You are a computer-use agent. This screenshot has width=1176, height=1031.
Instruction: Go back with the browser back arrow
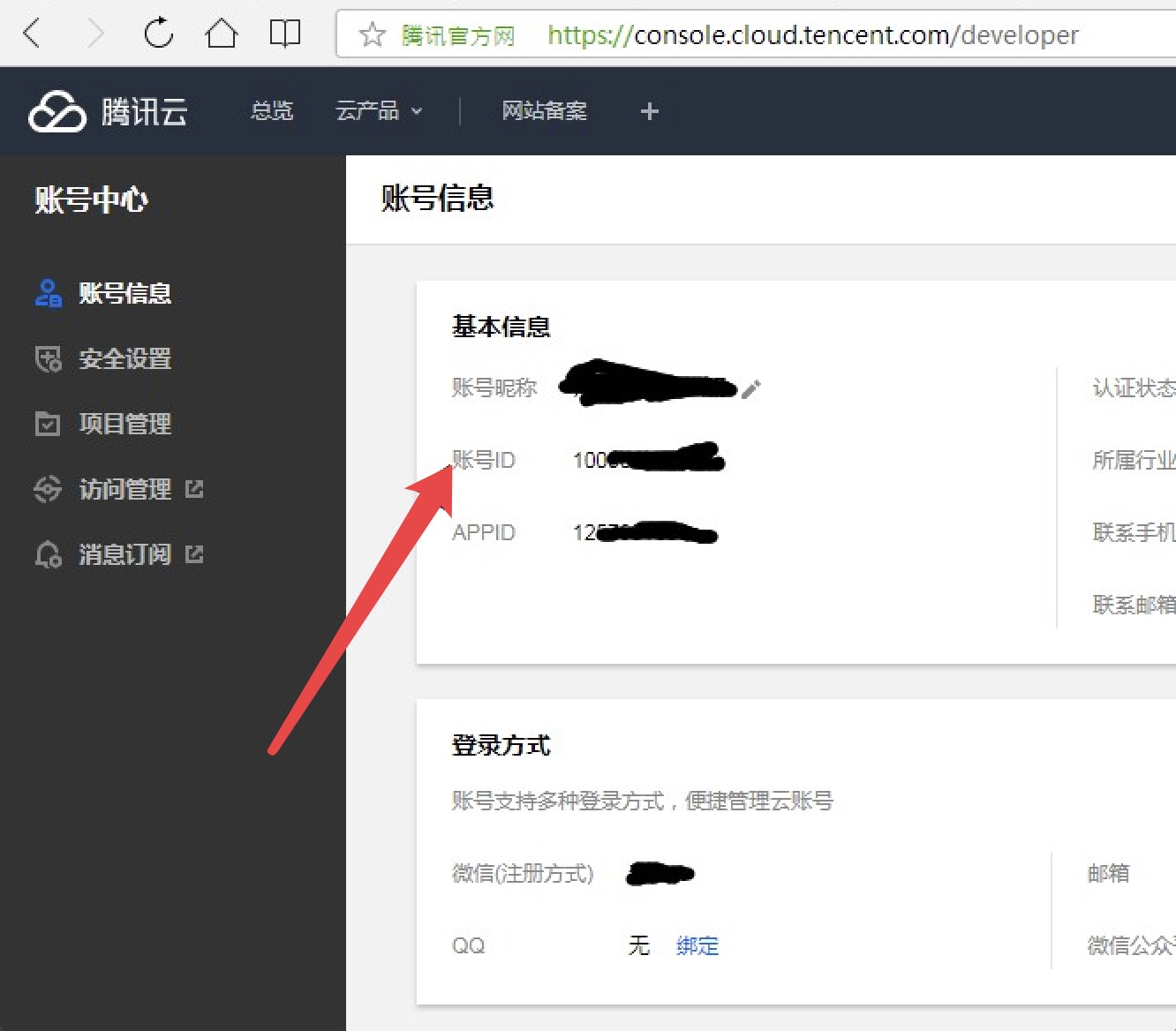[x=32, y=34]
